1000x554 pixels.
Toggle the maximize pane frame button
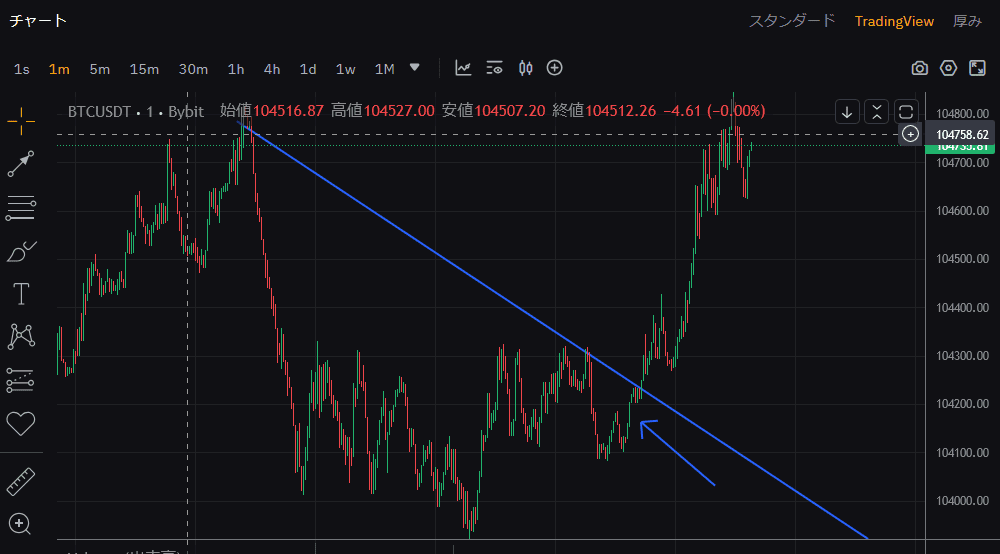(906, 111)
